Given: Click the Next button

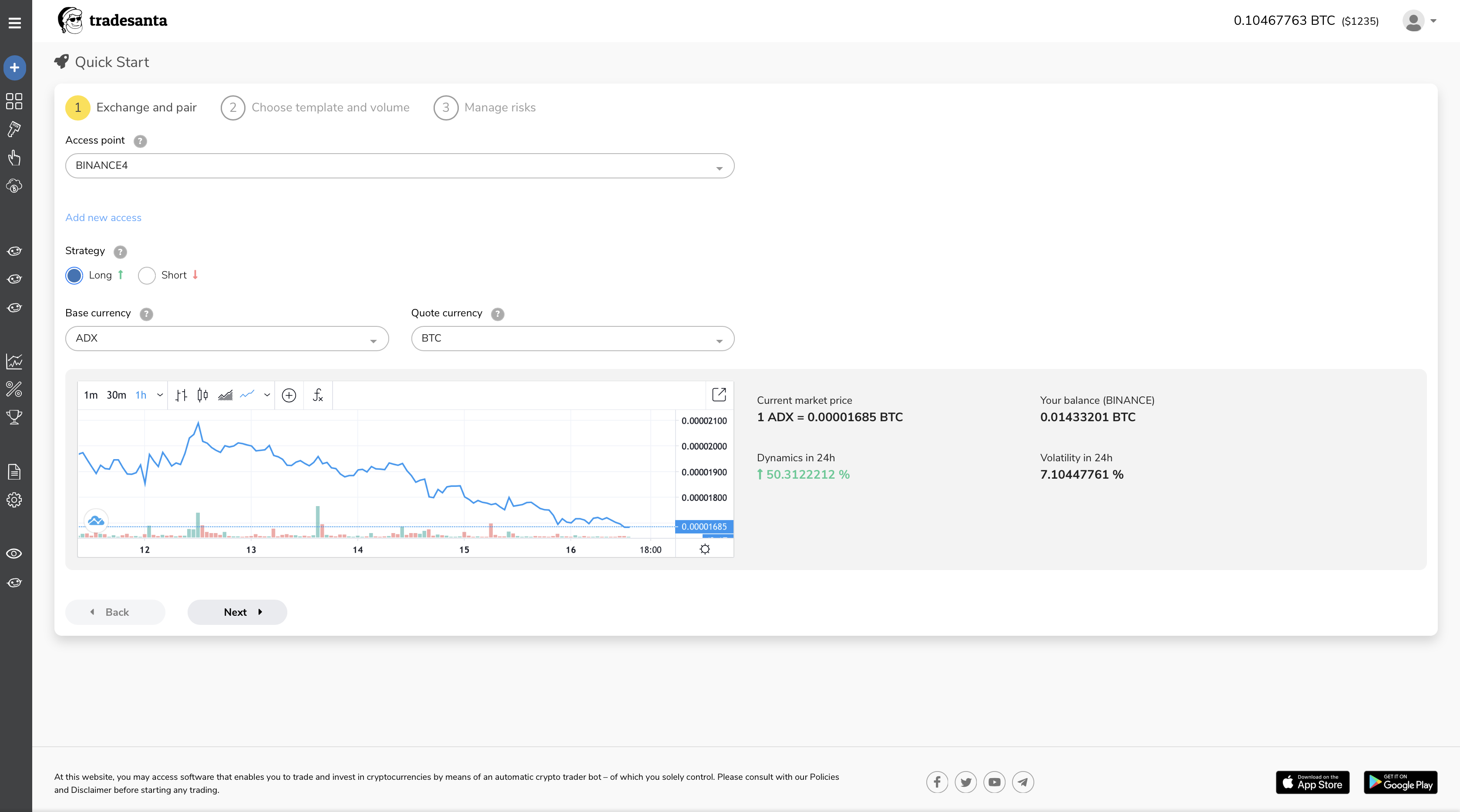Looking at the screenshot, I should click(x=237, y=612).
